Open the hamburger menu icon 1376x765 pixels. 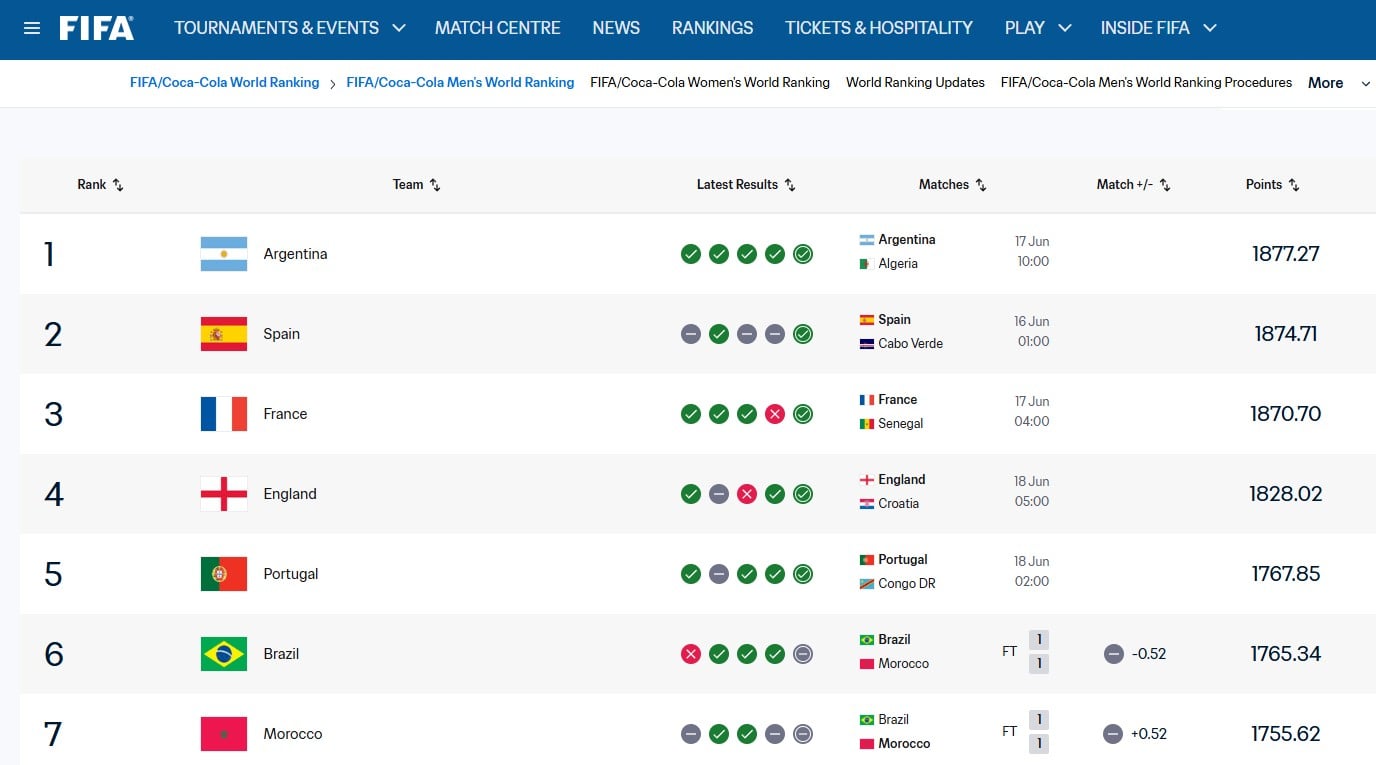[32, 28]
